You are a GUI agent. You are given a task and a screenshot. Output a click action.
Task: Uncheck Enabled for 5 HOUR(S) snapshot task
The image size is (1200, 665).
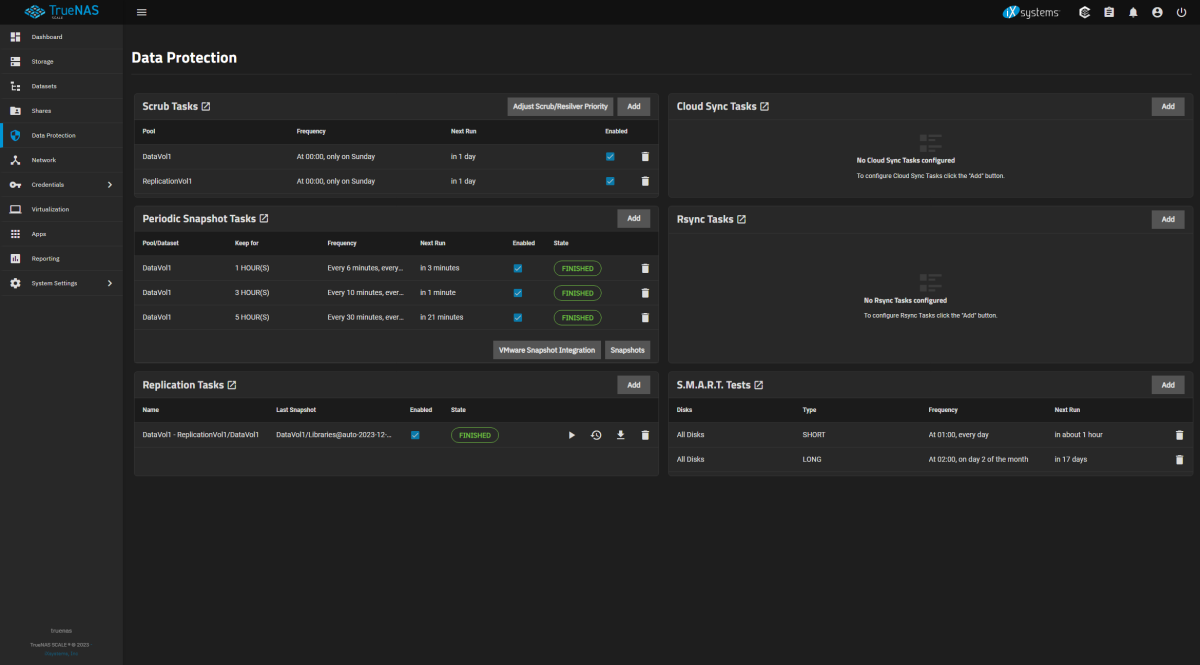[x=518, y=317]
